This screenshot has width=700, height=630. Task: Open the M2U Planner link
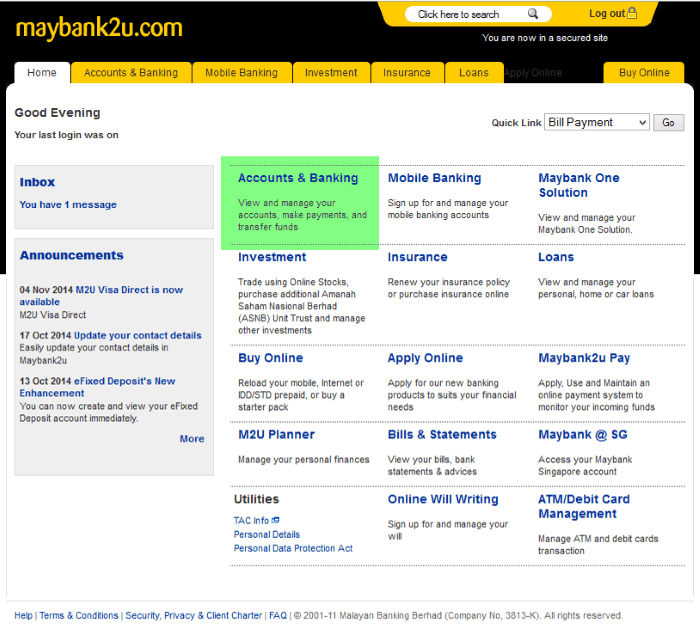(276, 434)
